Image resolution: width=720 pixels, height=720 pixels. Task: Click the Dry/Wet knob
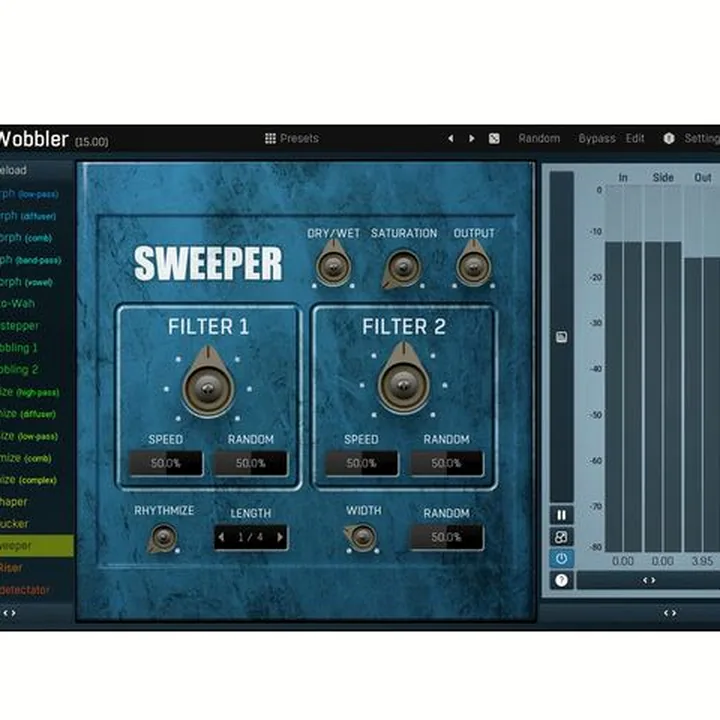pos(333,265)
